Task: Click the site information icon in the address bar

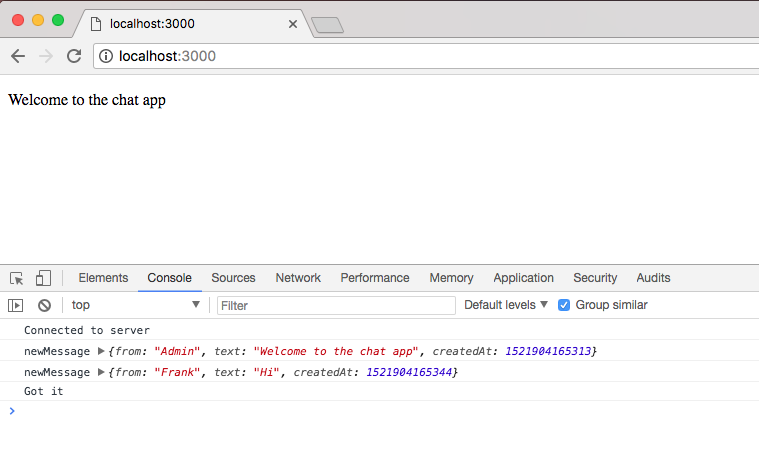Action: pos(106,56)
